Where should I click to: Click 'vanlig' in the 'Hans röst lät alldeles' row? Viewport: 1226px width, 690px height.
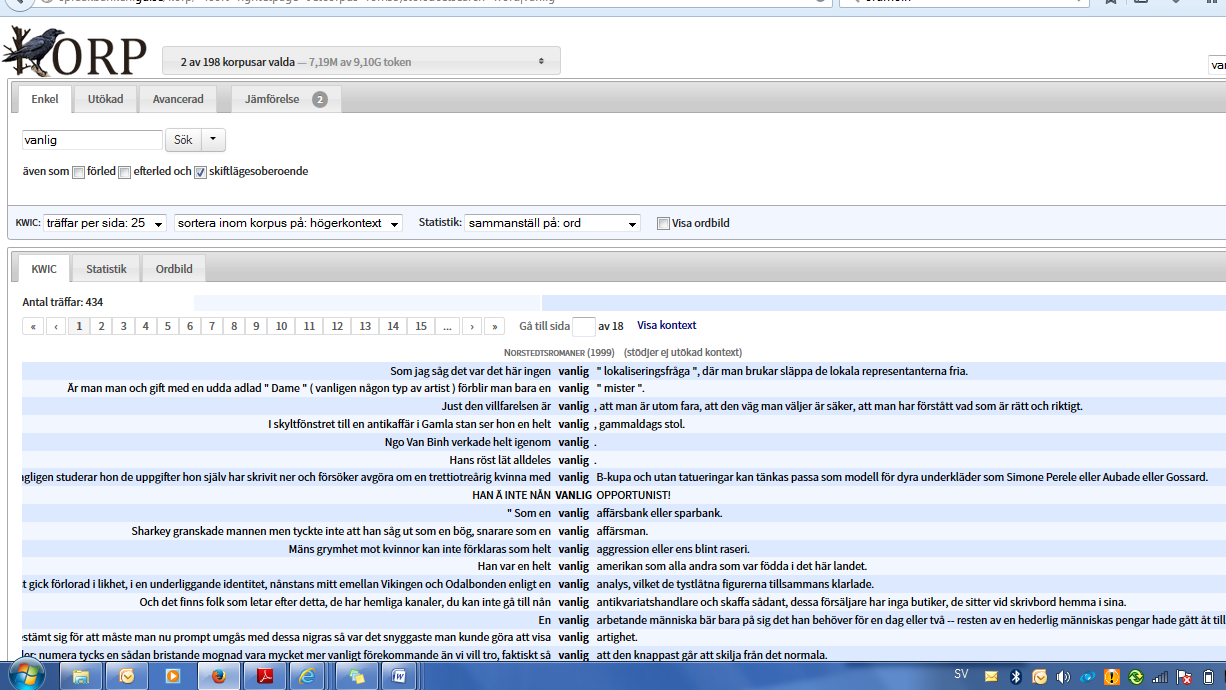(573, 460)
